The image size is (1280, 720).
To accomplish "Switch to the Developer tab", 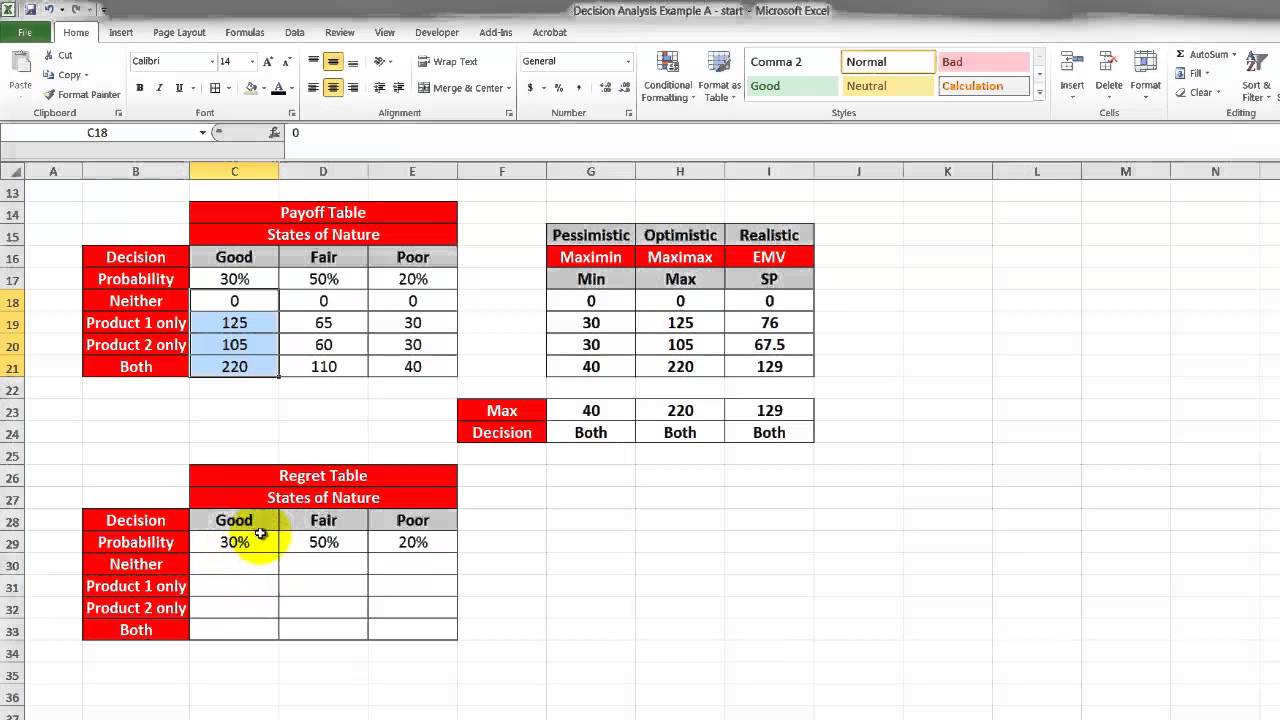I will (x=437, y=32).
